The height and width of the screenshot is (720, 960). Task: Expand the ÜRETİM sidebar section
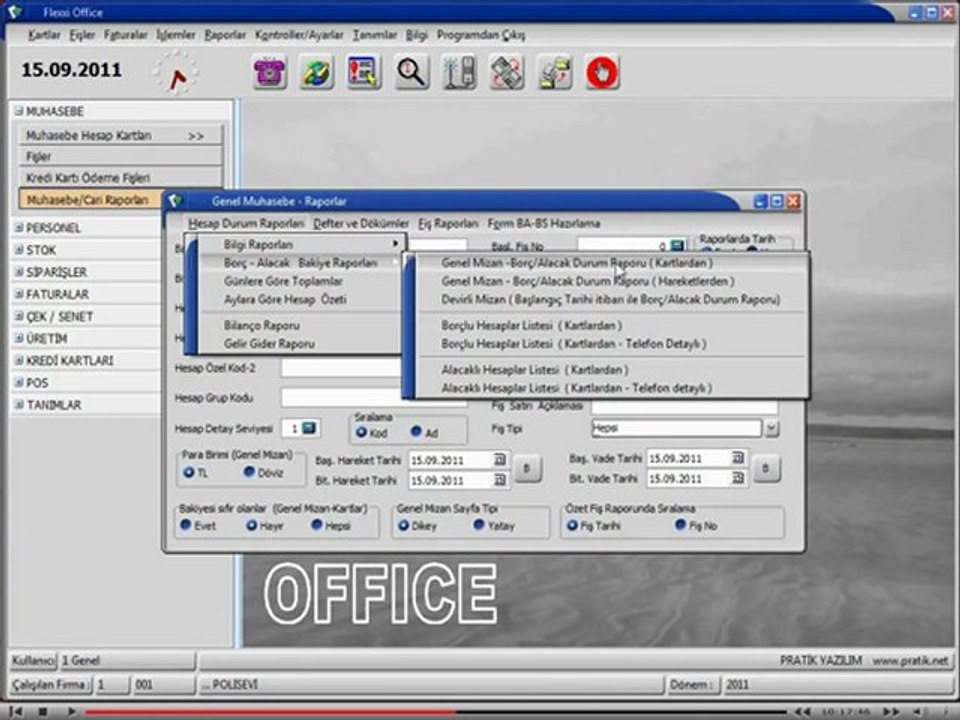[x=19, y=338]
